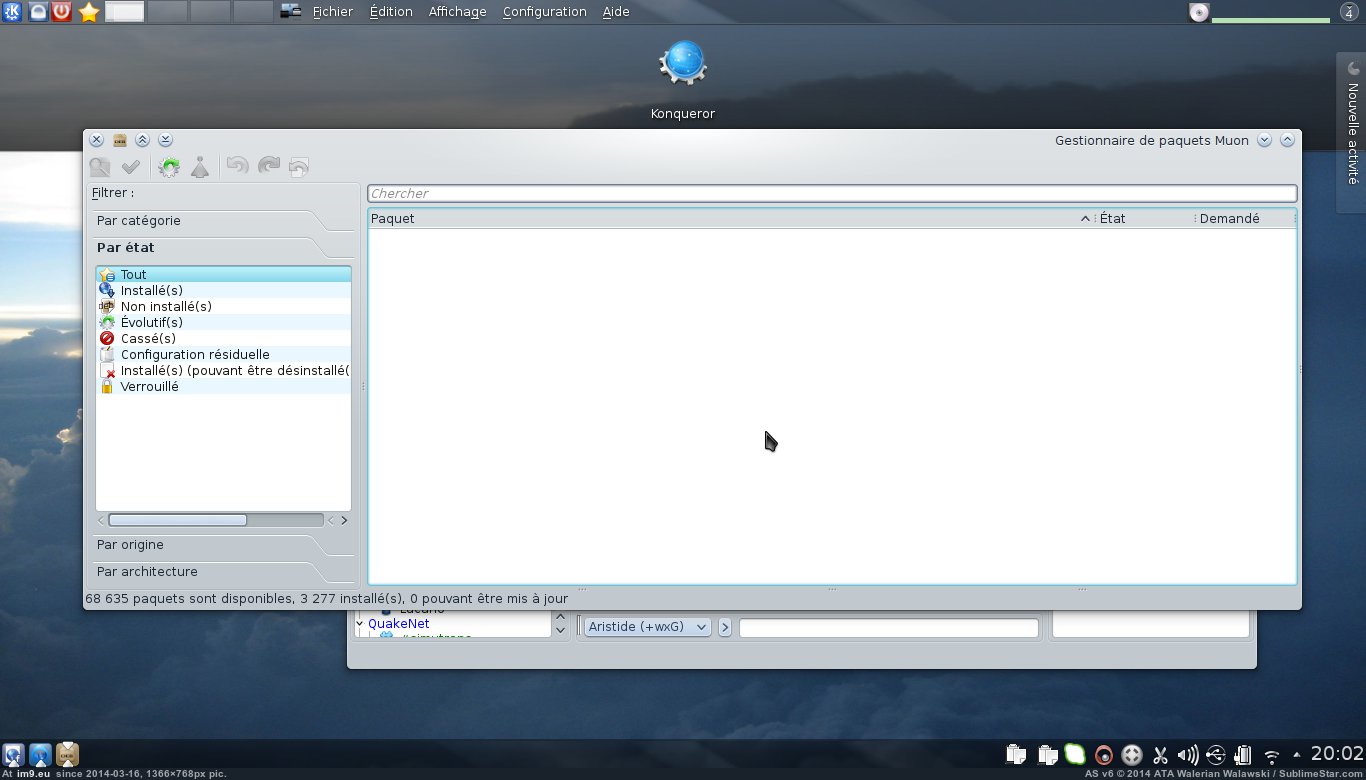The height and width of the screenshot is (780, 1366).
Task: Select the Installé(s) state filter
Action: point(151,290)
